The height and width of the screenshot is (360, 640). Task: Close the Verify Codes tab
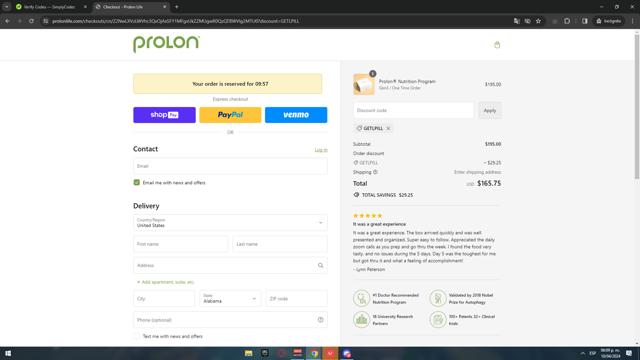click(x=85, y=7)
